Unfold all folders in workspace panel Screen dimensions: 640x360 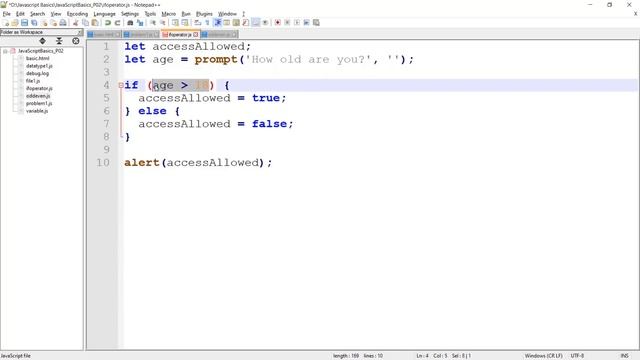(42, 41)
